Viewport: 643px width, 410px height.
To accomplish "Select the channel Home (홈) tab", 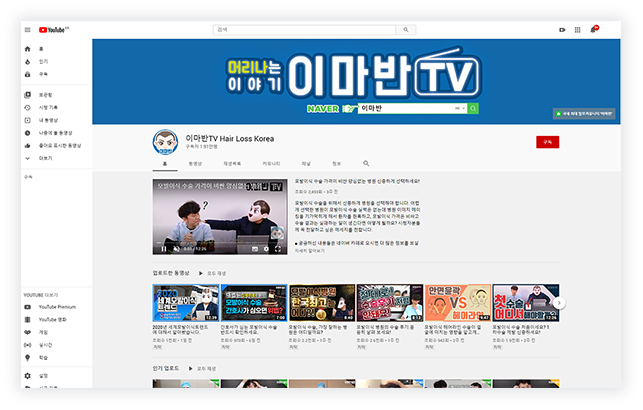I will 165,164.
